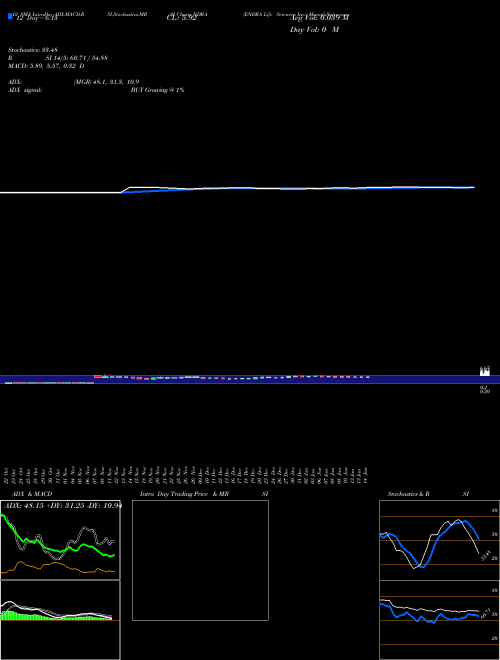Viewport: 500px width, 660px height.
Task: Select the 'Stochastics: 33.48' readout
Action: (x=32, y=50)
